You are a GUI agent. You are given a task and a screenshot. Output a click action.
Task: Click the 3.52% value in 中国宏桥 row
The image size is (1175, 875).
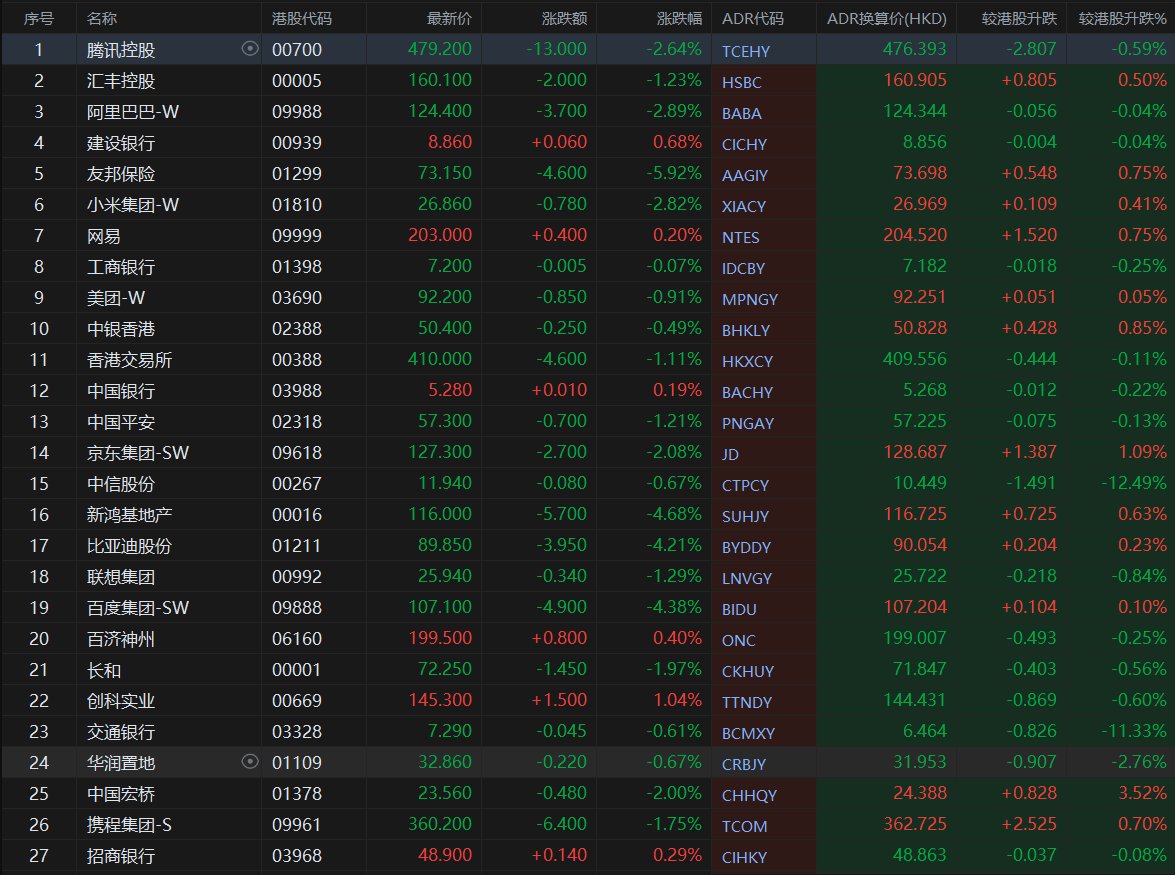pyautogui.click(x=1143, y=793)
